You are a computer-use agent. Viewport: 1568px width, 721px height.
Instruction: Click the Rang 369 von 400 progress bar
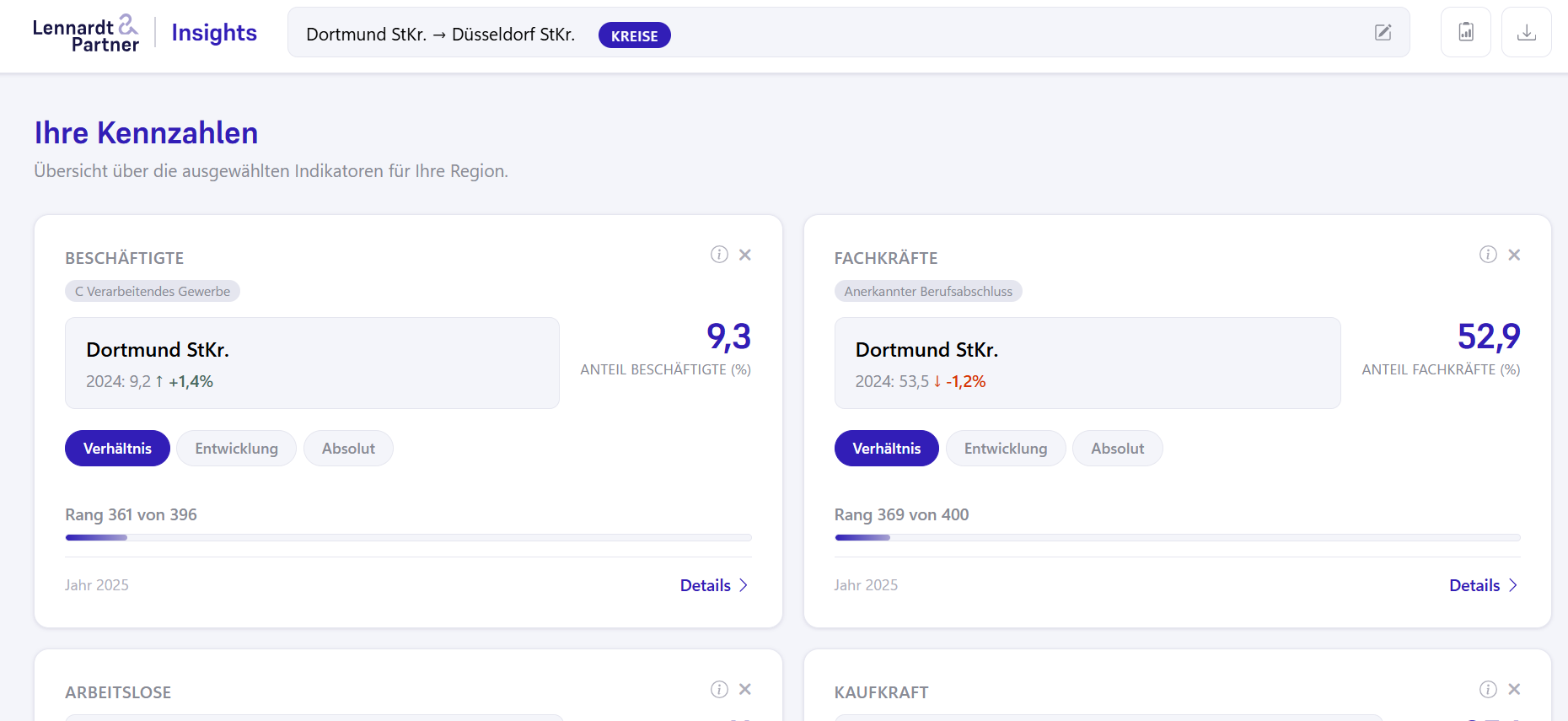(x=1178, y=537)
